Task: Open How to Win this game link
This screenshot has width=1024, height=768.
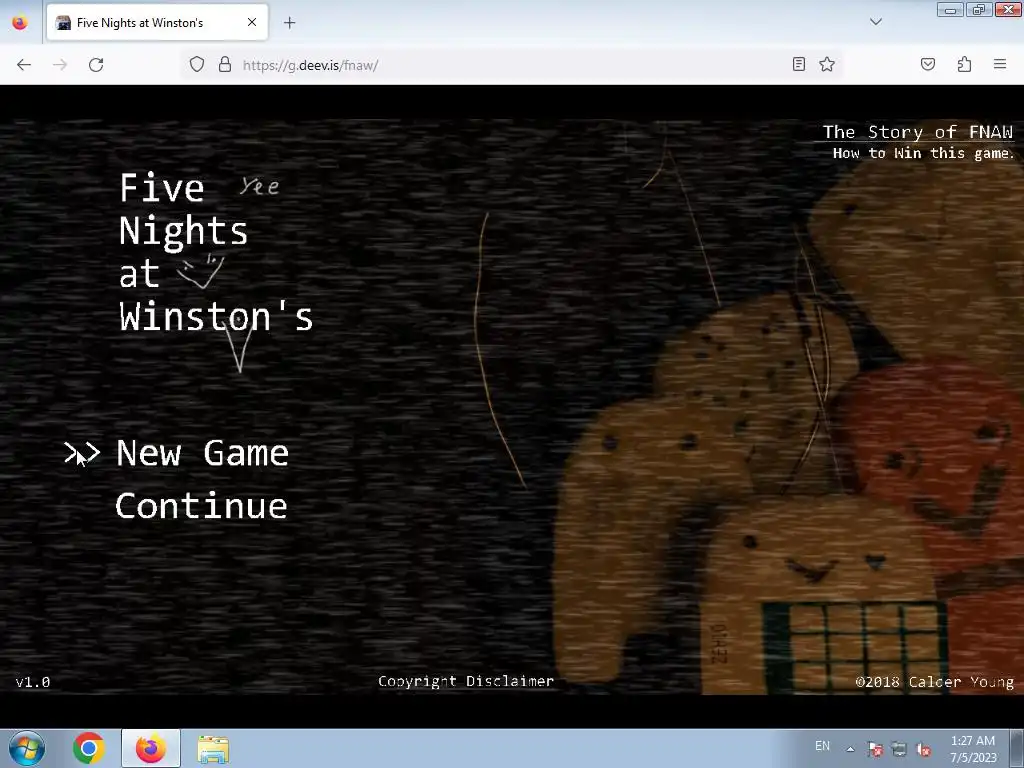Action: [923, 153]
